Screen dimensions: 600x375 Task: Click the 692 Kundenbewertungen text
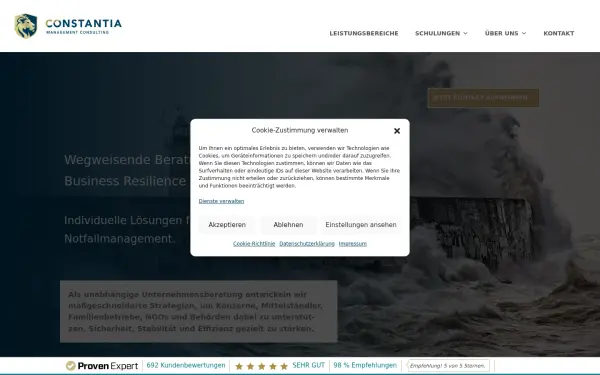coord(186,365)
